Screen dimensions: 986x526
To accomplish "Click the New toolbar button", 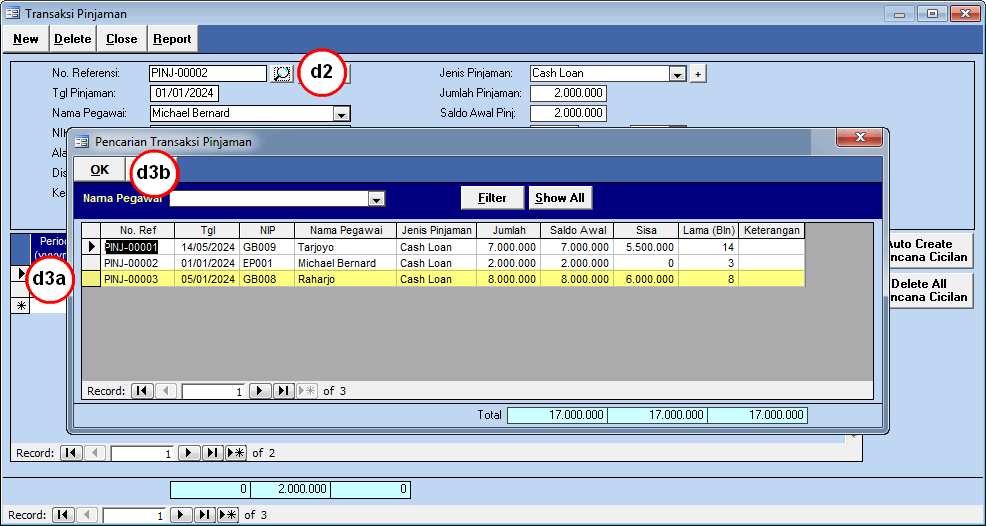I will (x=26, y=39).
